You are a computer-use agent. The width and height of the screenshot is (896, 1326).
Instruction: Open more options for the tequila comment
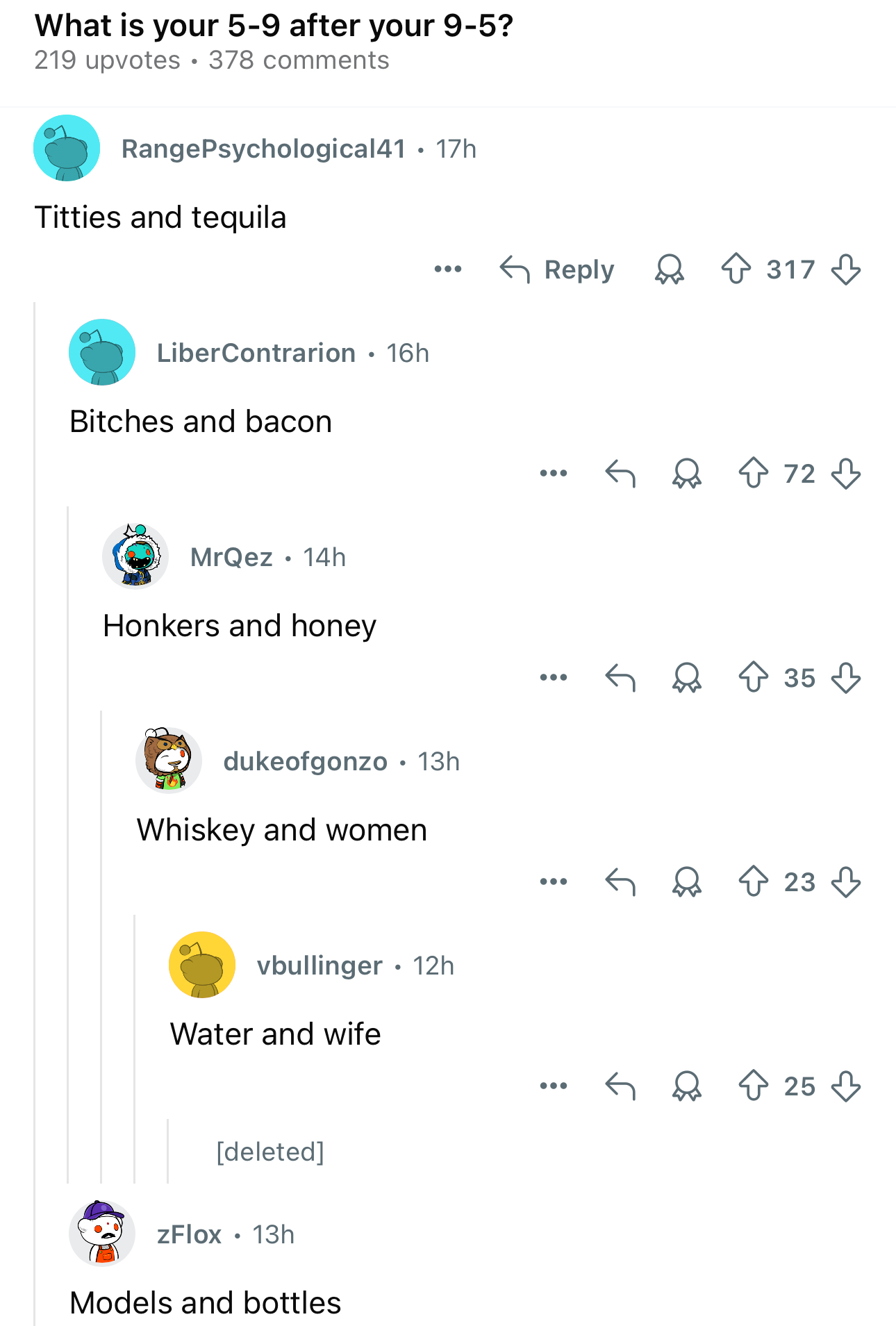(x=448, y=270)
